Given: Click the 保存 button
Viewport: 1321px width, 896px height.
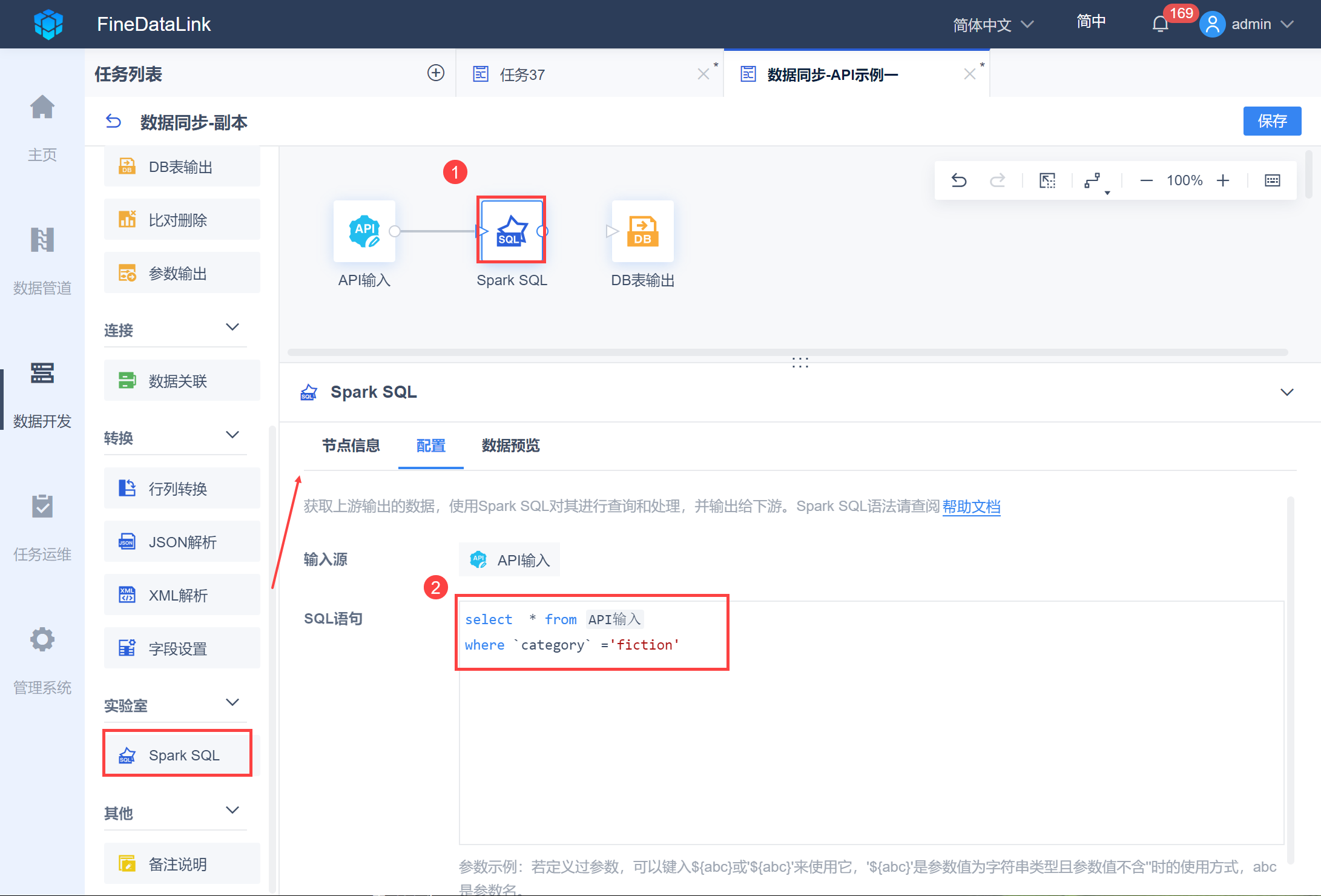Looking at the screenshot, I should tap(1272, 121).
